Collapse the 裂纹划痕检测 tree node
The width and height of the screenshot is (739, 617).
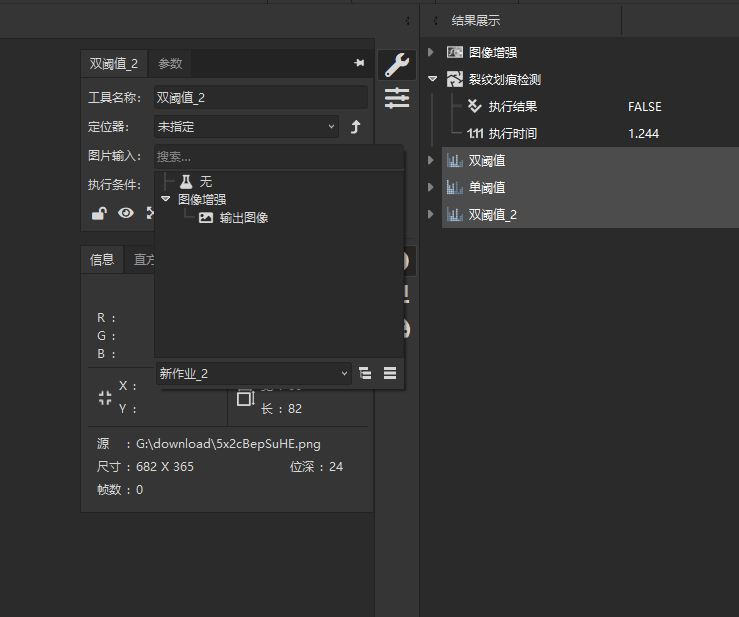click(x=432, y=79)
